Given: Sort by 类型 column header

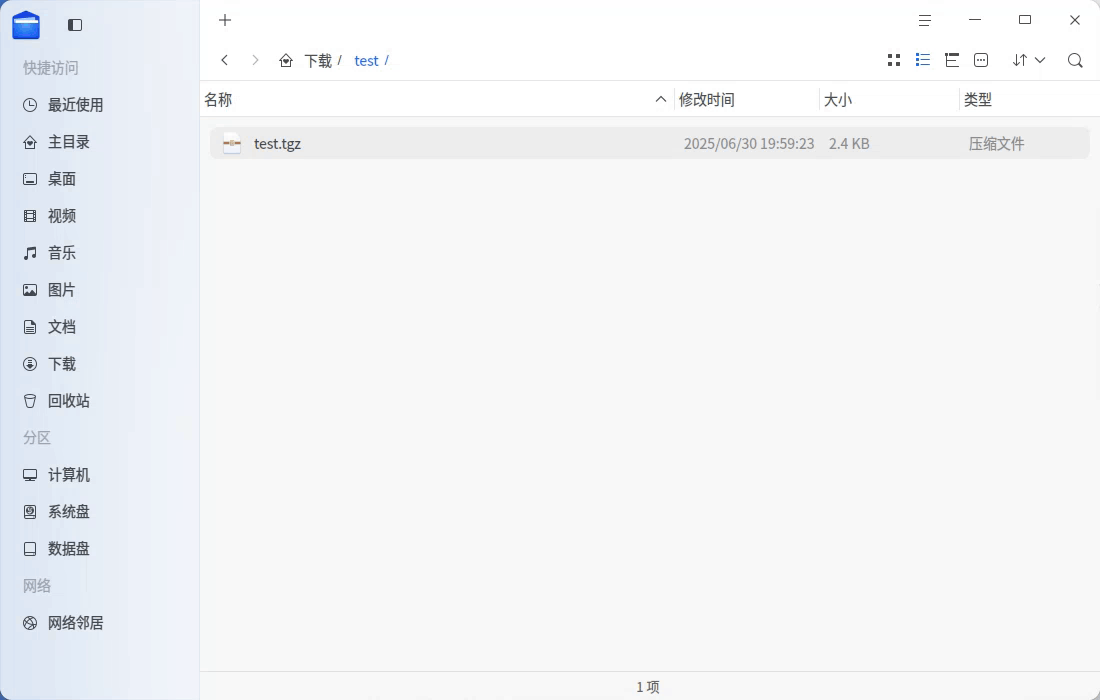Looking at the screenshot, I should click(x=977, y=100).
